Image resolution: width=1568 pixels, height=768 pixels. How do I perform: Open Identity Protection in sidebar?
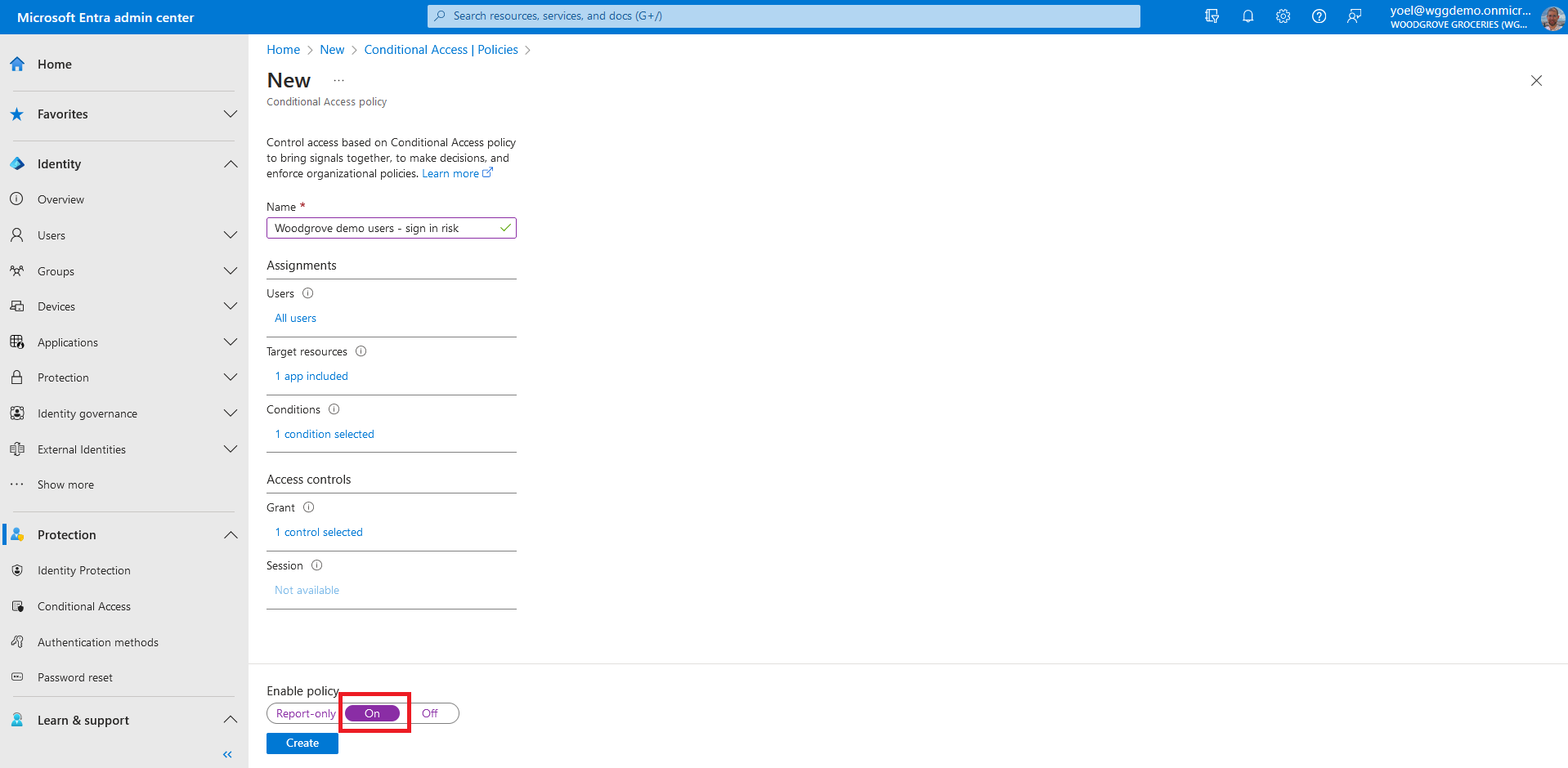83,570
